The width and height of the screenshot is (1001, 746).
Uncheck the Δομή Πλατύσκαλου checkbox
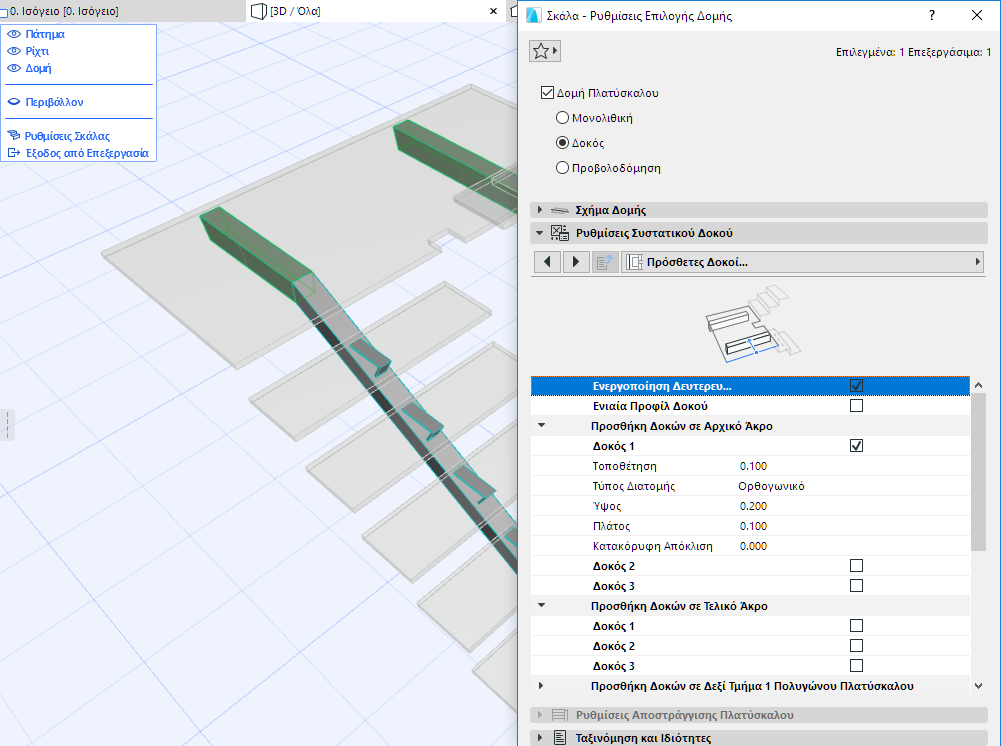tap(547, 93)
